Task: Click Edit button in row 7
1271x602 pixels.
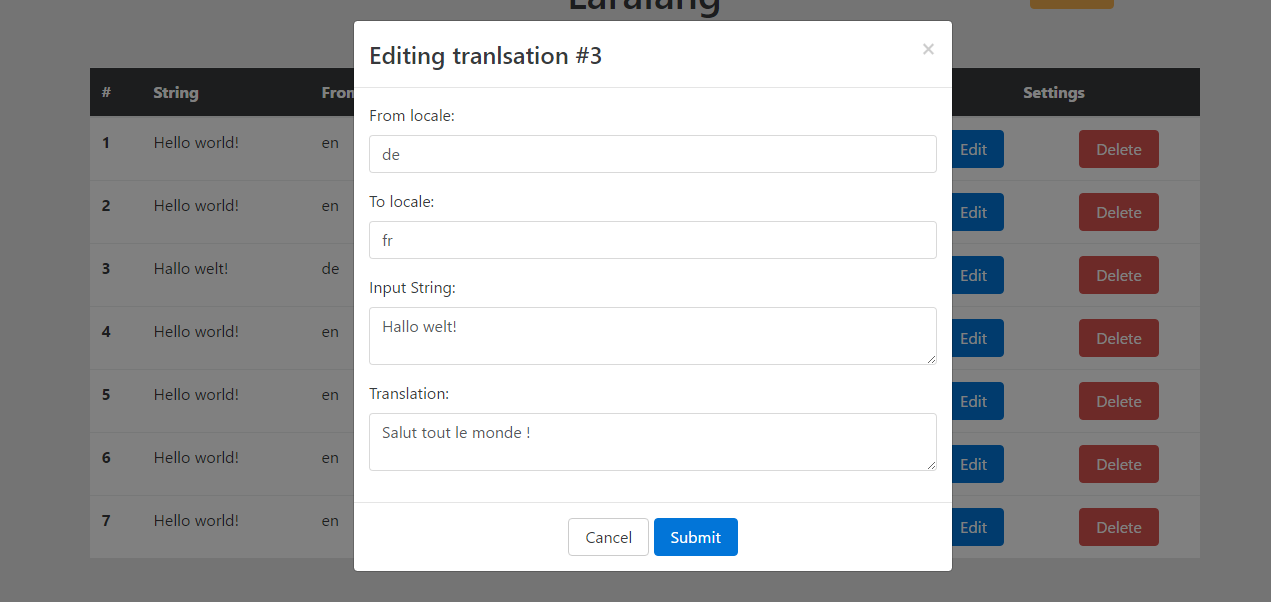Action: click(977, 527)
